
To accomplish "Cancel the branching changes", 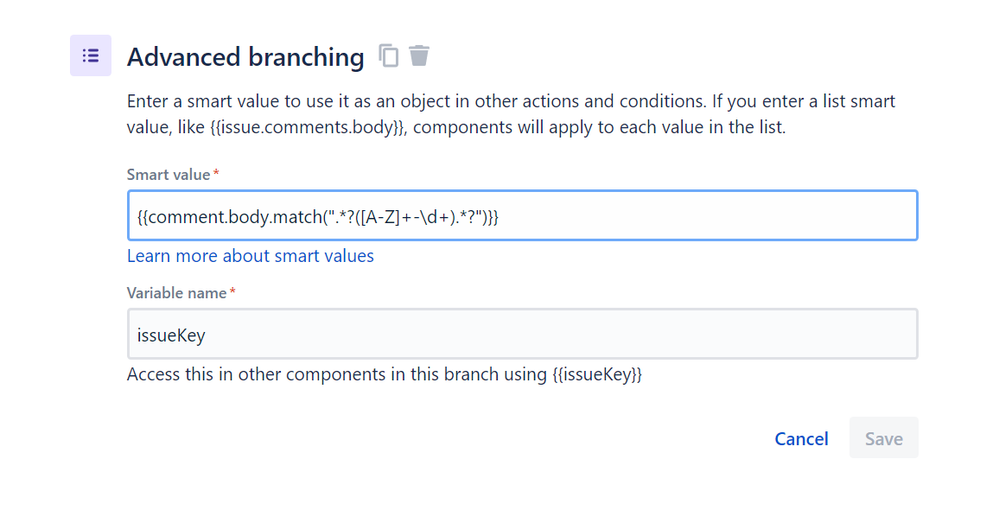I will pyautogui.click(x=801, y=439).
